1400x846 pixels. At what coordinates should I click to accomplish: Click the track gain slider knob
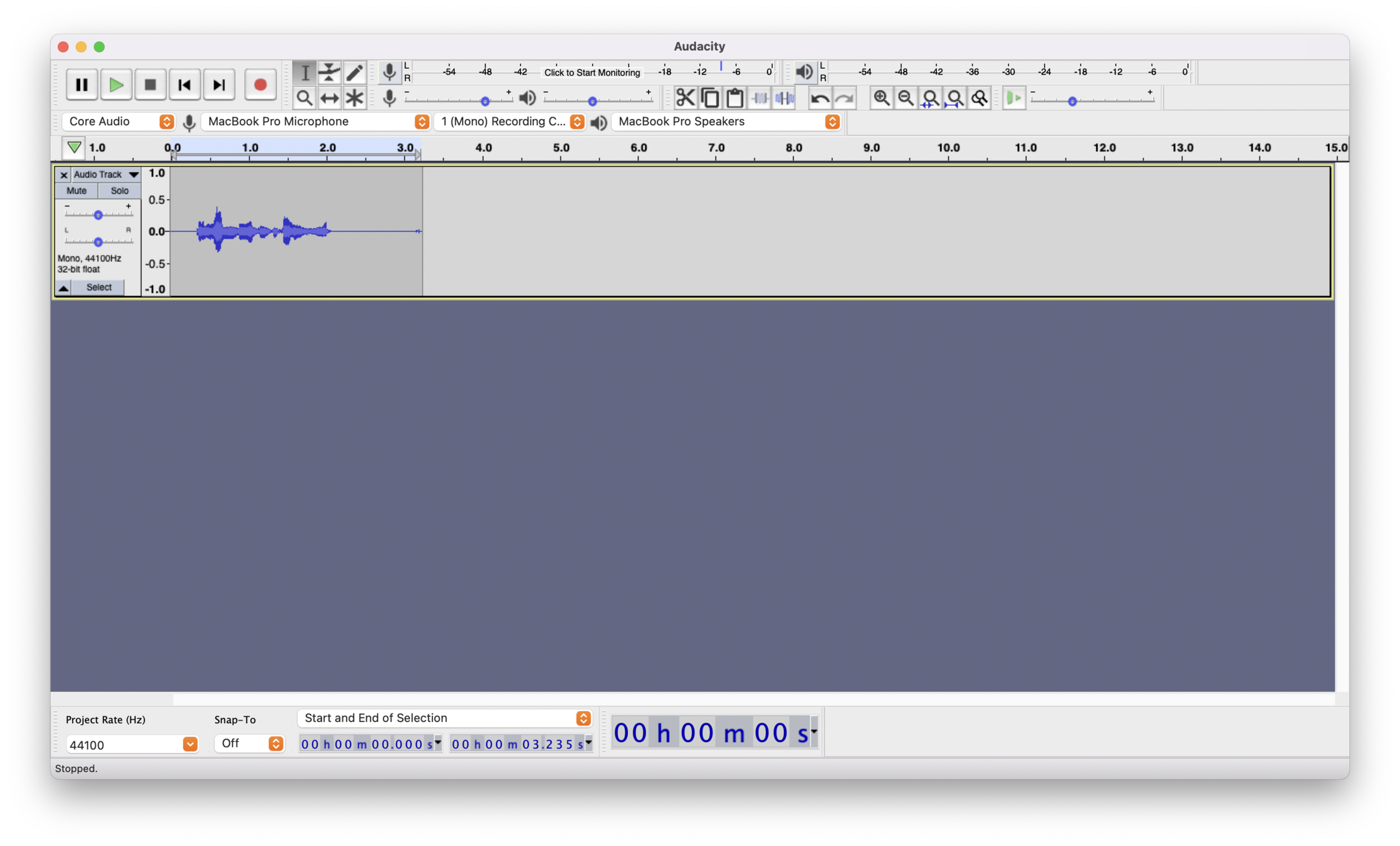[98, 215]
